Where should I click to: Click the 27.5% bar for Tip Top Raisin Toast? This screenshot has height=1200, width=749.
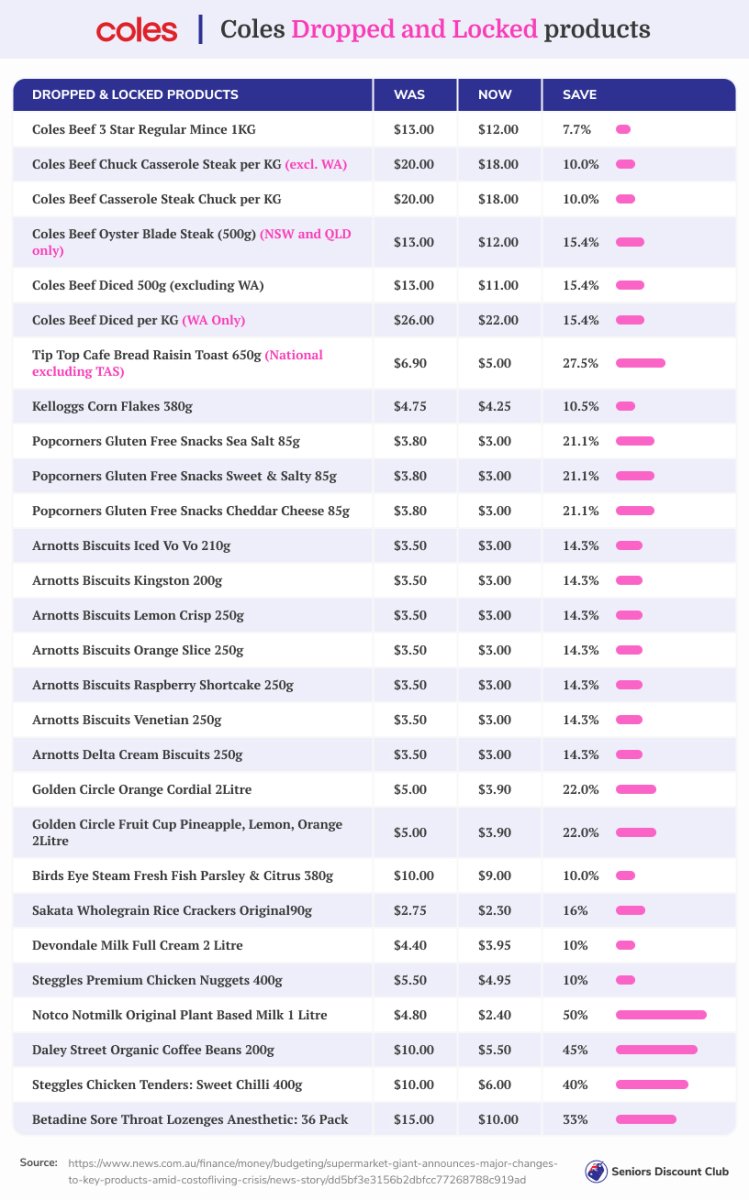640,363
